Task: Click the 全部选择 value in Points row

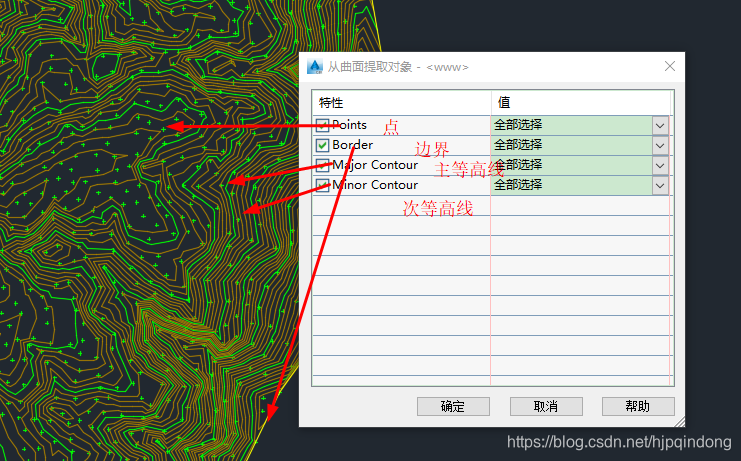Action: click(x=518, y=125)
